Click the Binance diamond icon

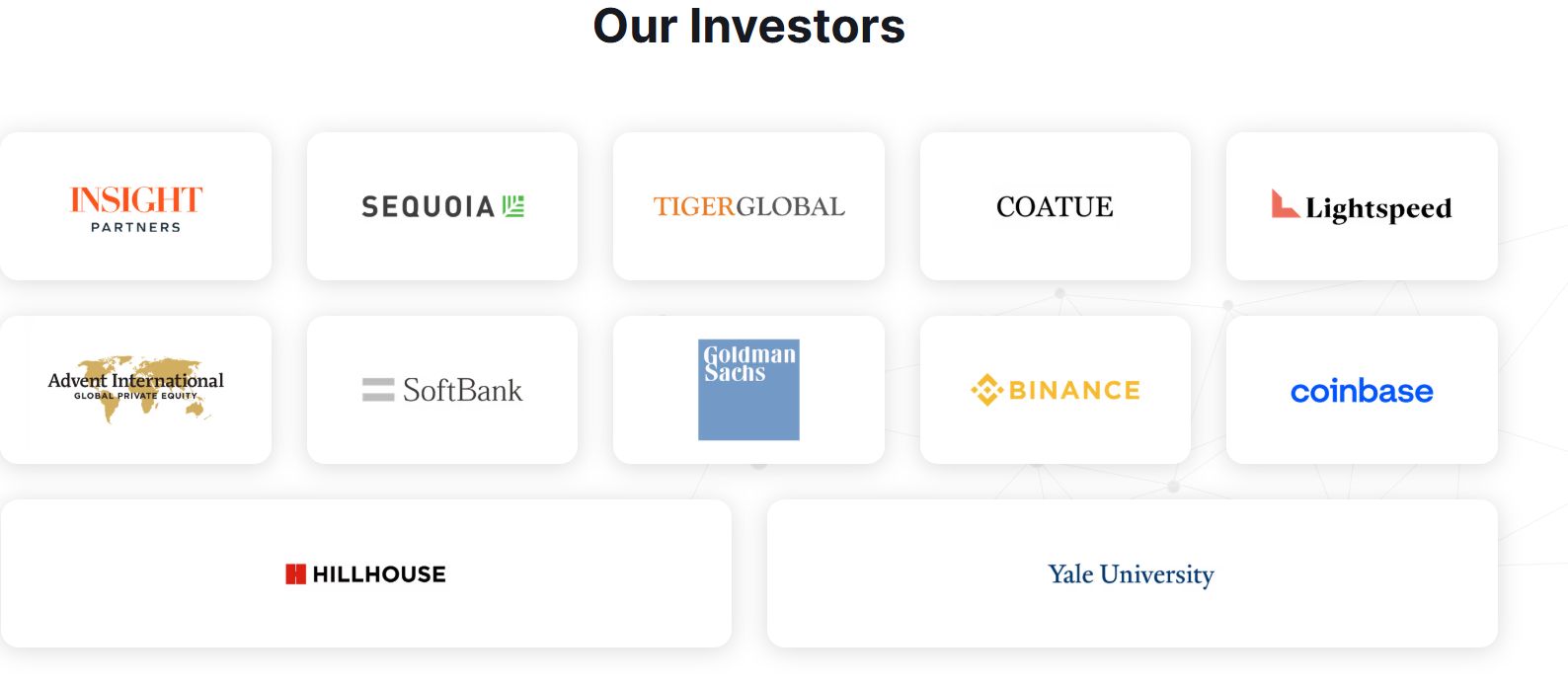click(x=986, y=390)
